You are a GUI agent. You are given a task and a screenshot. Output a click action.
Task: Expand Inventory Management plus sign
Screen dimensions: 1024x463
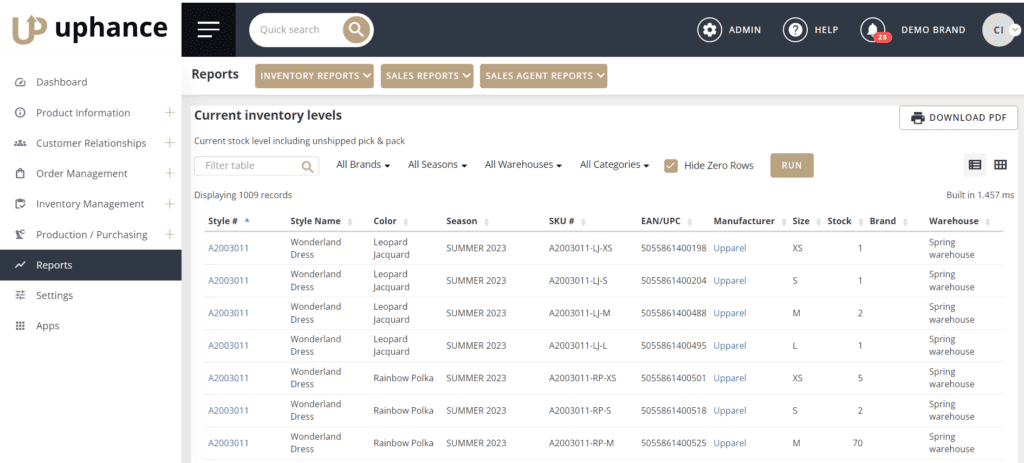(169, 204)
